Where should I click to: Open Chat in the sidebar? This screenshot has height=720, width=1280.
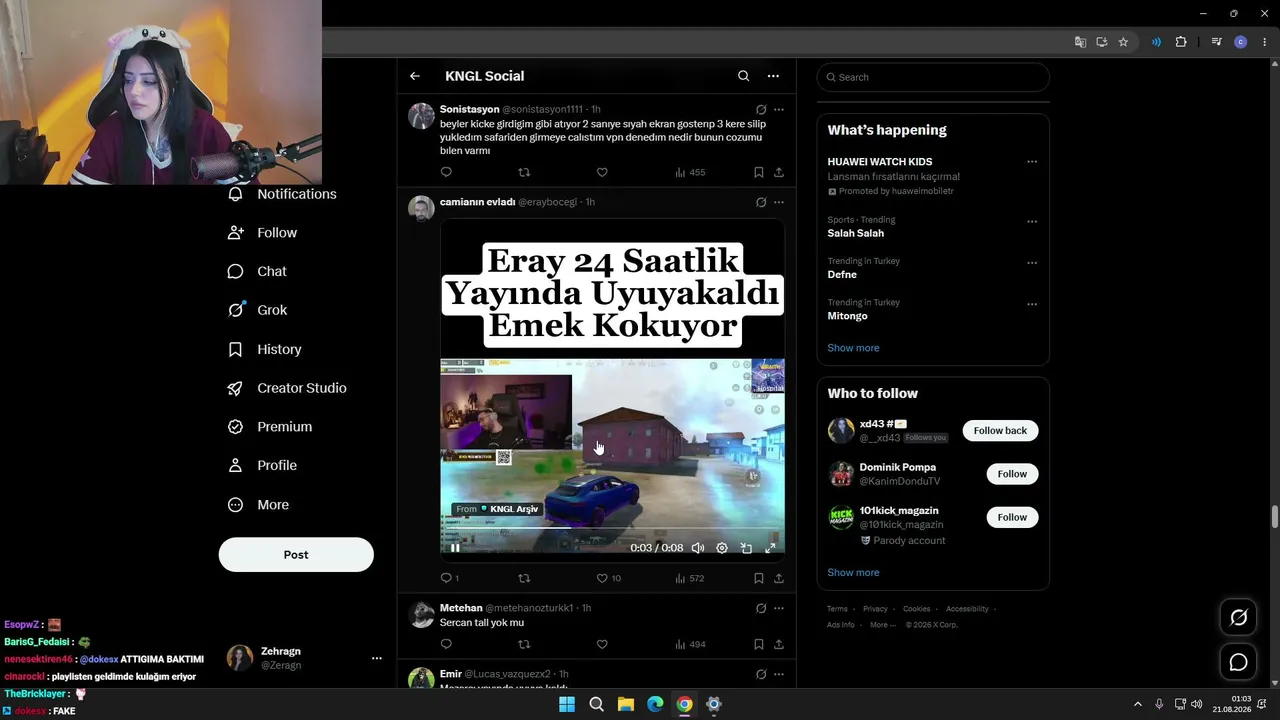[x=257, y=271]
